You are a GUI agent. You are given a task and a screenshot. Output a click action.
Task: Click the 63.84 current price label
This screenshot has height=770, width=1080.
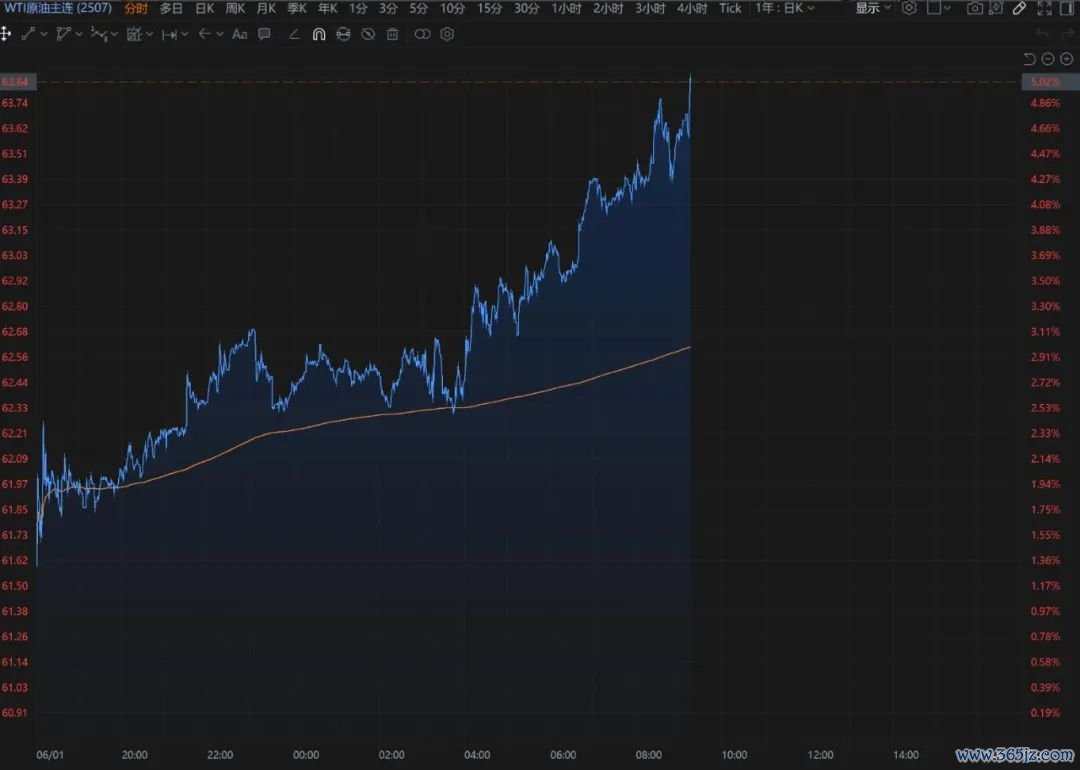(x=15, y=81)
